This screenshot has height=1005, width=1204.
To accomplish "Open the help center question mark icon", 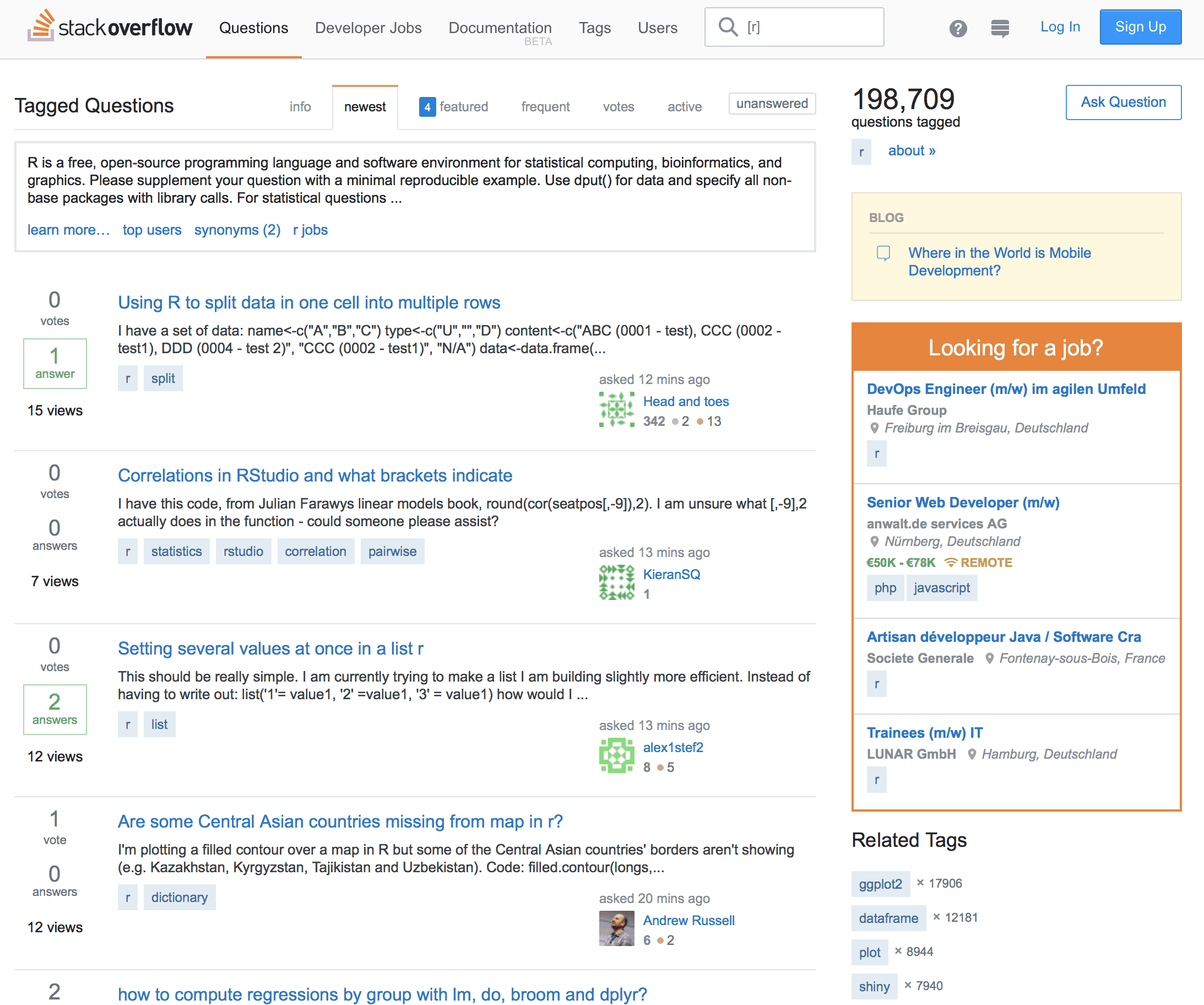I will 957,28.
